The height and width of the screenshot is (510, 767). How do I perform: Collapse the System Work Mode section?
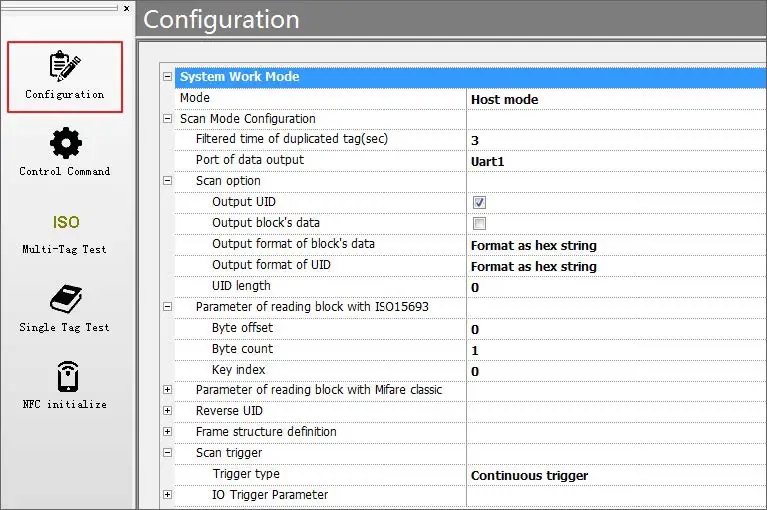tap(167, 77)
